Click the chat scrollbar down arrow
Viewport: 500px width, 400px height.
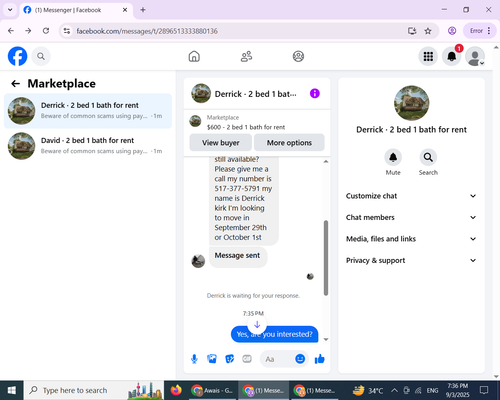(x=326, y=339)
